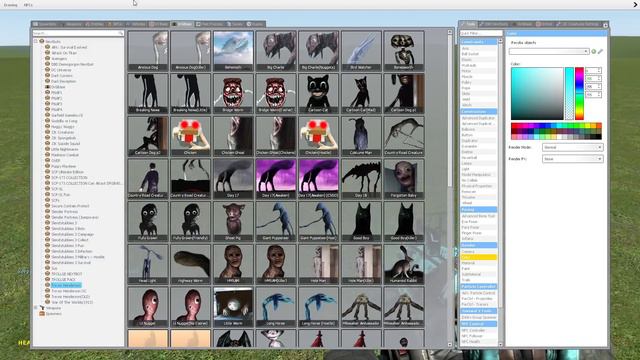The image size is (640, 360).
Task: Switch to the Entities tab
Action: pyautogui.click(x=95, y=24)
